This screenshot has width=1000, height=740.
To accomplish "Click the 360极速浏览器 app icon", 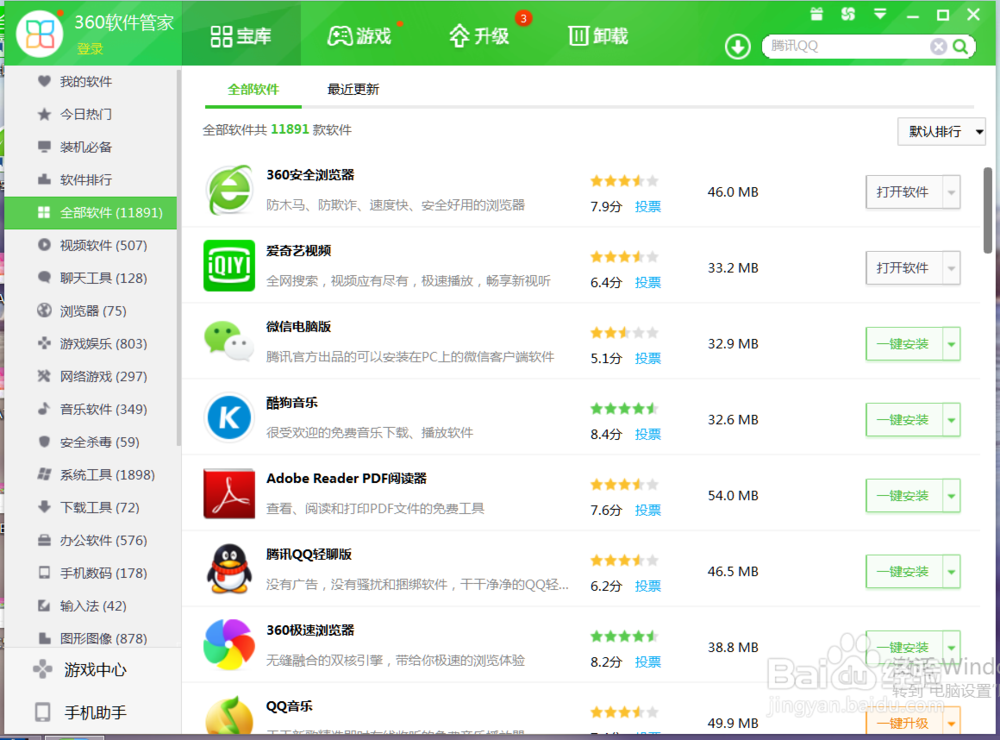I will pos(229,645).
